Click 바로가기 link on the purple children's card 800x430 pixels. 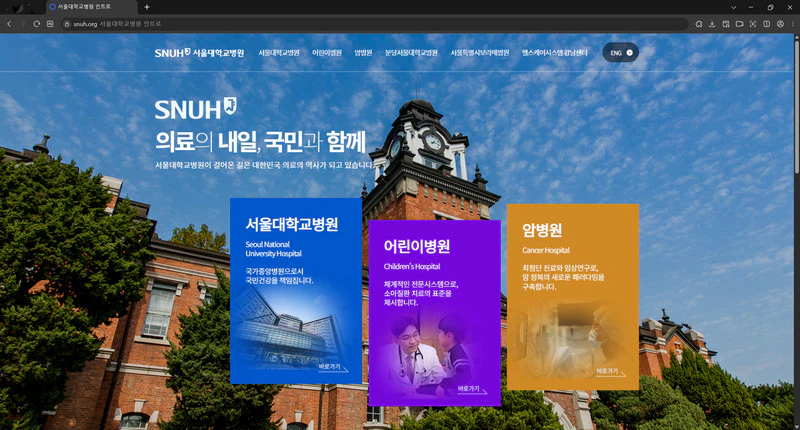[x=471, y=389]
